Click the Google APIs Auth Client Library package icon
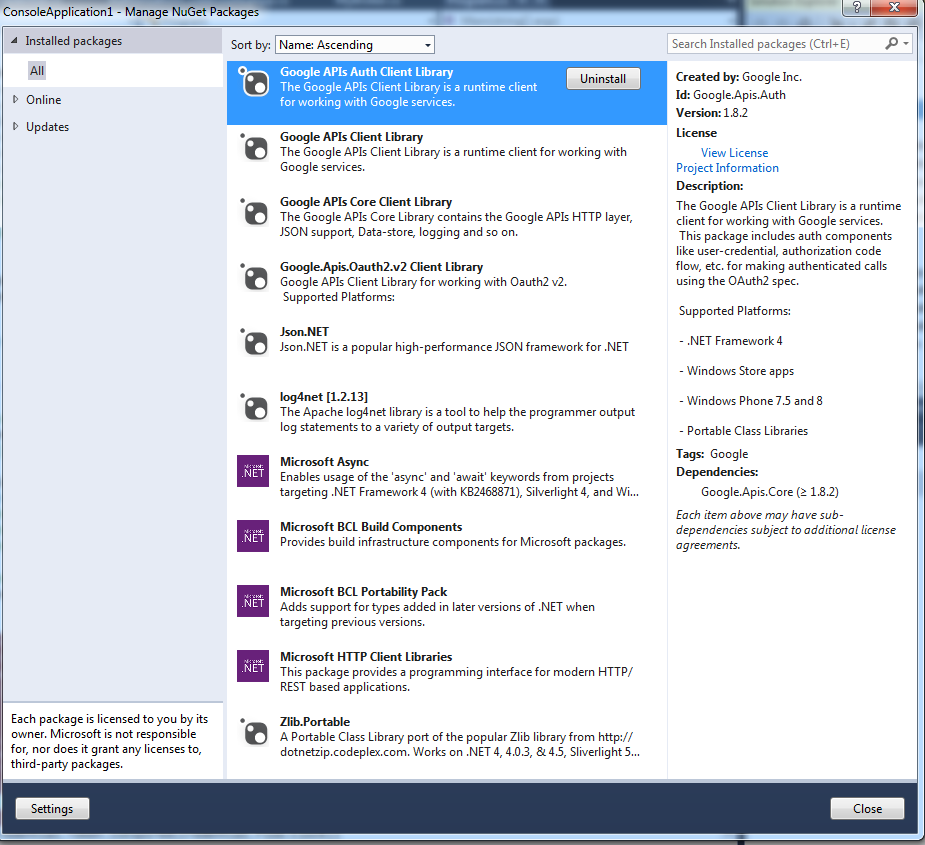 [254, 81]
